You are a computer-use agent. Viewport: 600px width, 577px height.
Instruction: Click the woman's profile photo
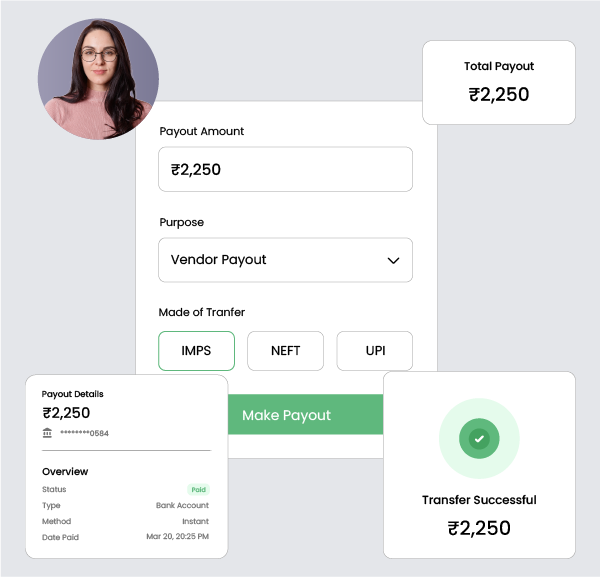[x=98, y=78]
